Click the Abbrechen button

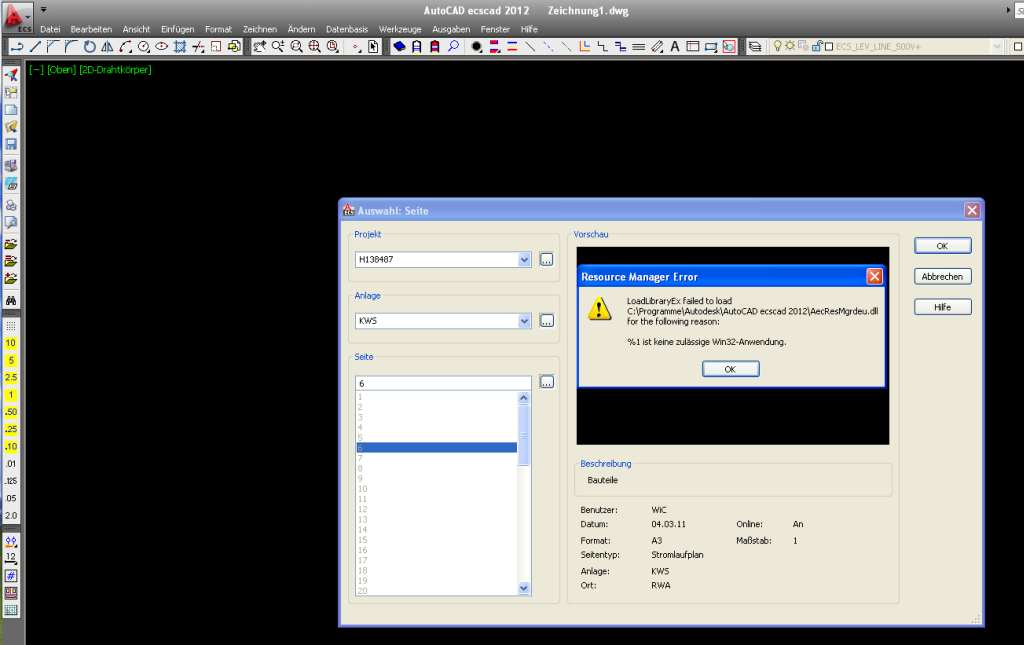(942, 277)
